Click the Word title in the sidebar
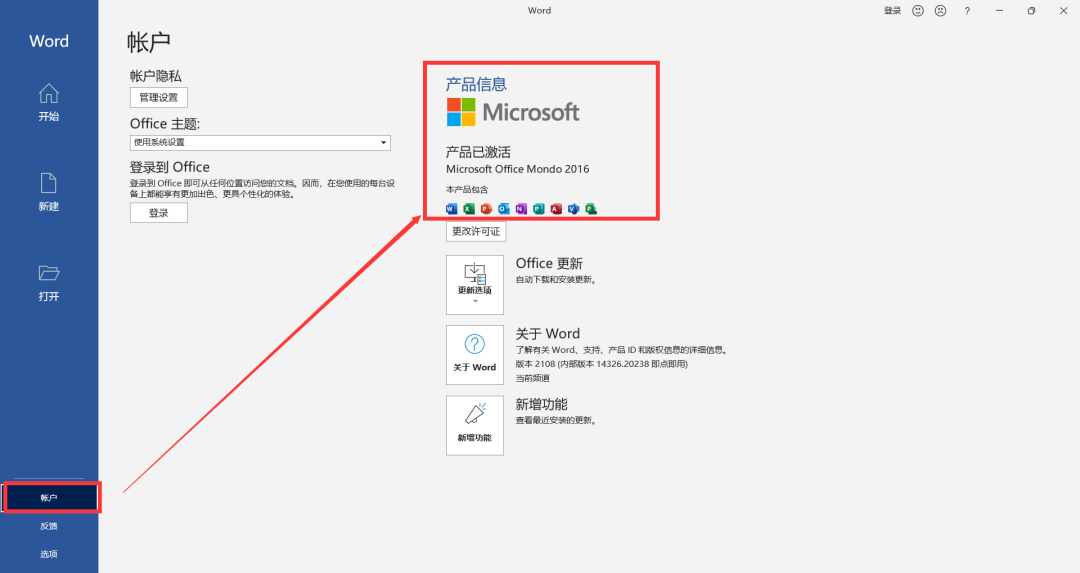The height and width of the screenshot is (573, 1080). 49,41
